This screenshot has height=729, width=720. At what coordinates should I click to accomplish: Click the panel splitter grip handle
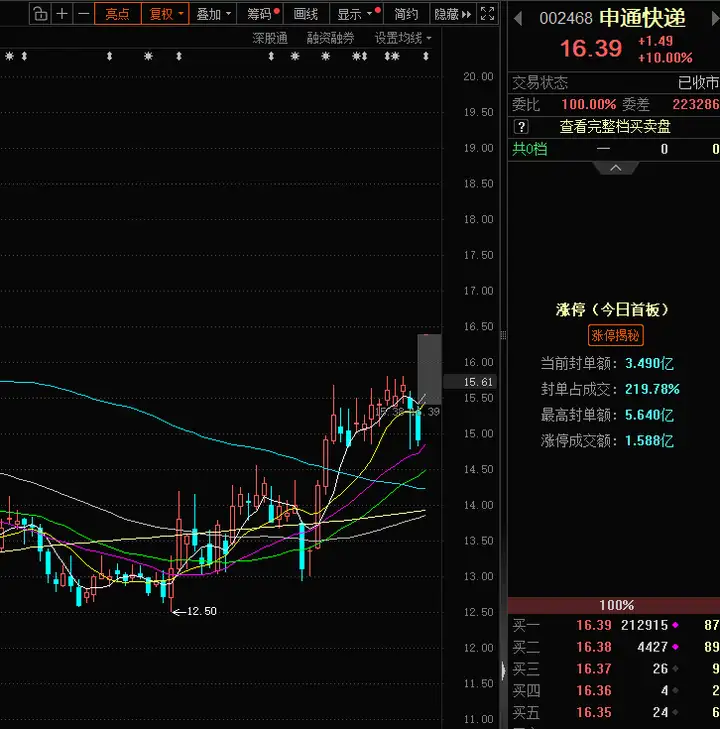pos(503,335)
